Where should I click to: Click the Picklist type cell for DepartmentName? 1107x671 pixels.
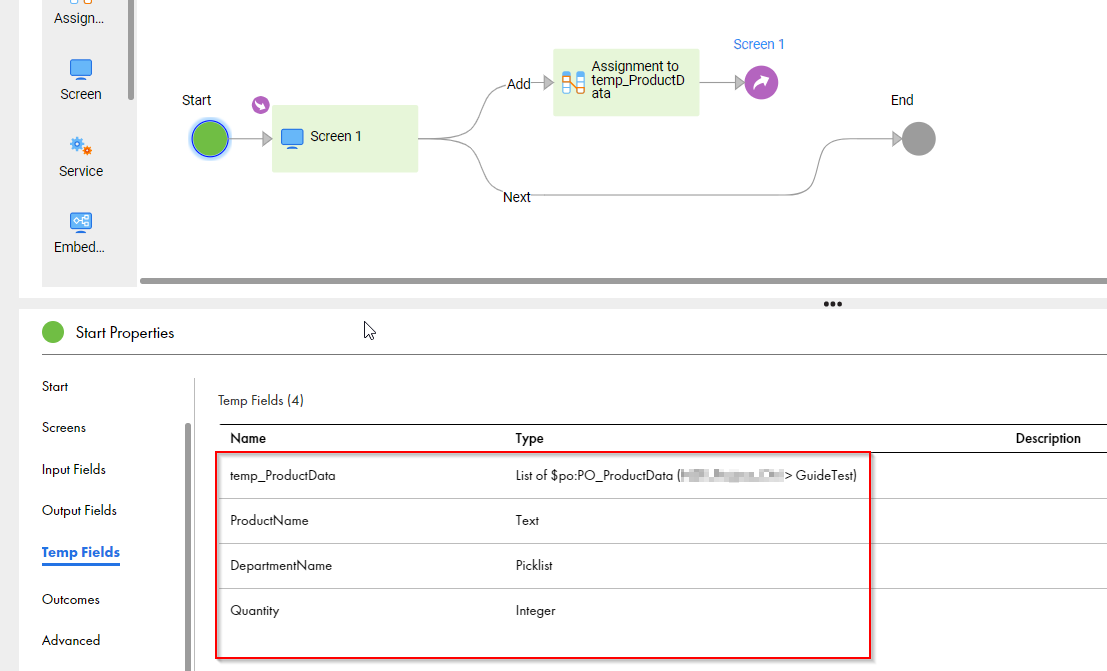coord(534,566)
